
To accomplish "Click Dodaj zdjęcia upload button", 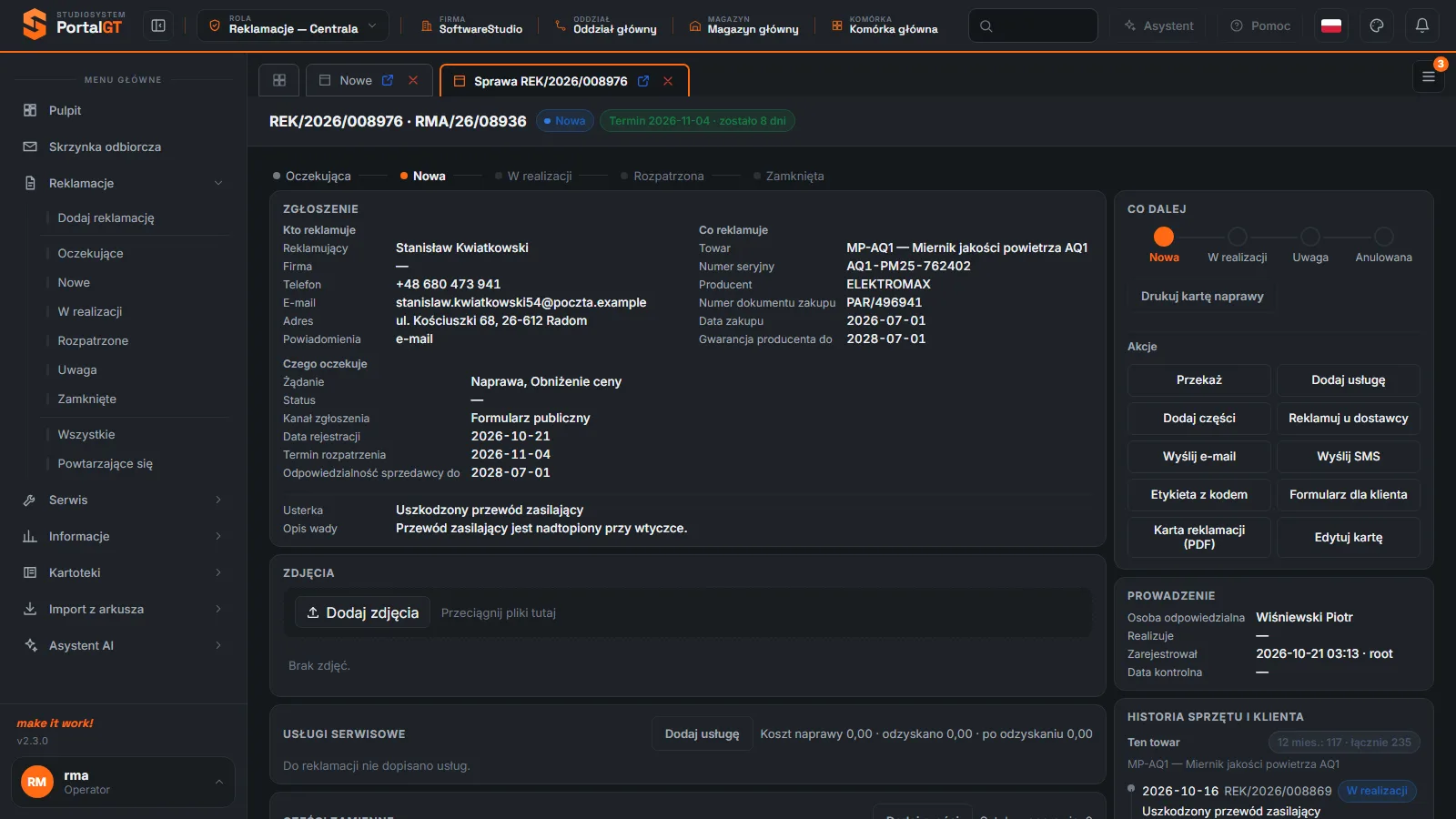I will pyautogui.click(x=362, y=612).
